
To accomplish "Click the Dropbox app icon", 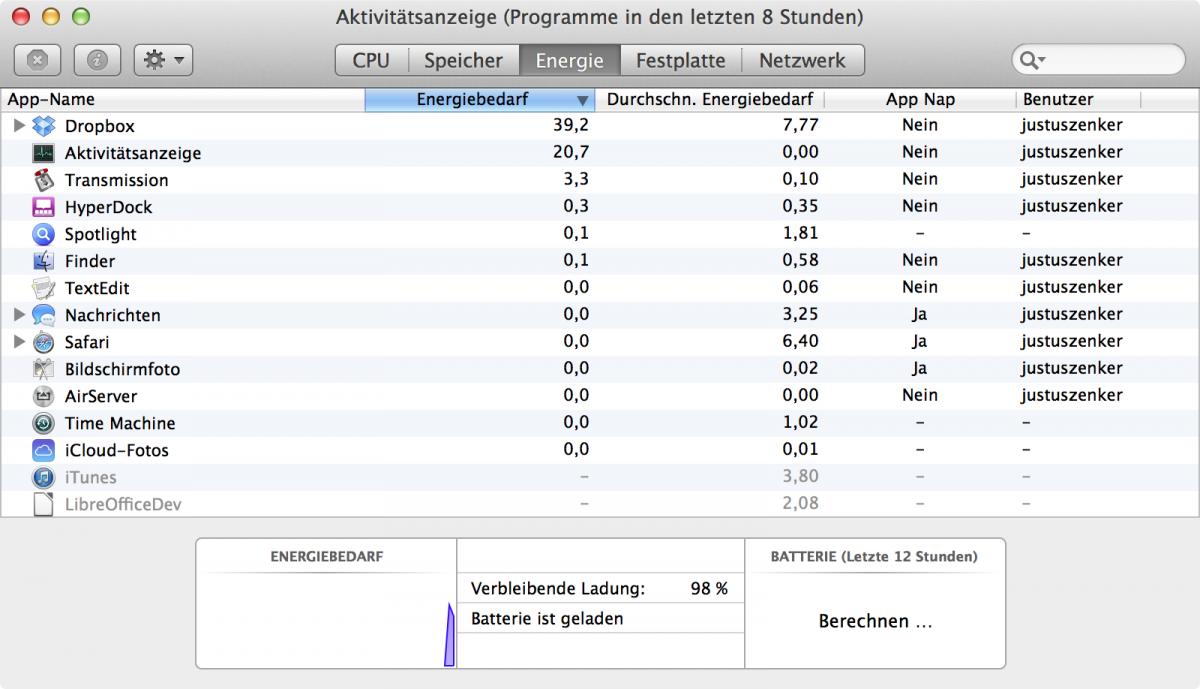I will [43, 126].
